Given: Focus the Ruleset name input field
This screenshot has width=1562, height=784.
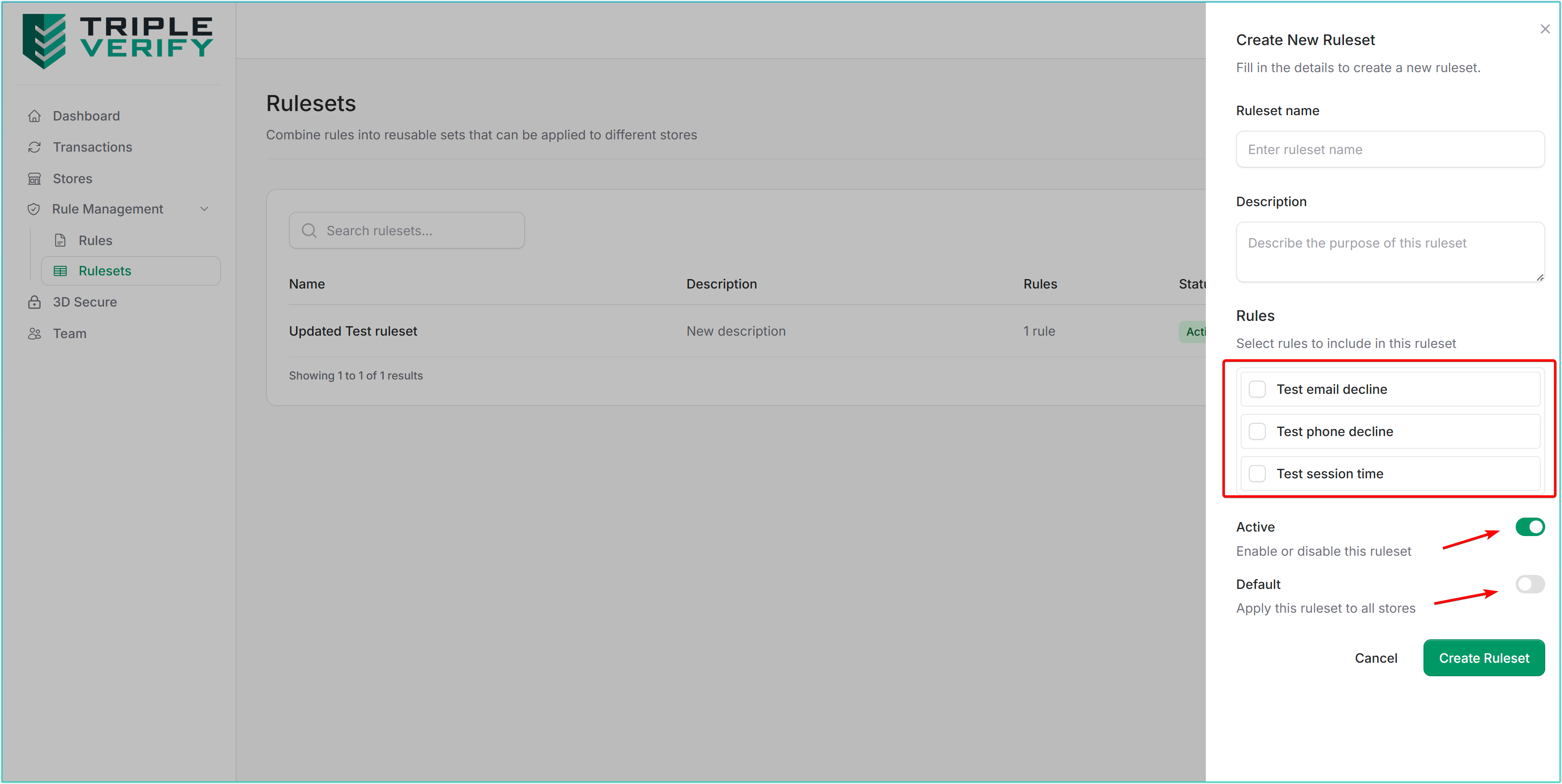Looking at the screenshot, I should pos(1389,150).
